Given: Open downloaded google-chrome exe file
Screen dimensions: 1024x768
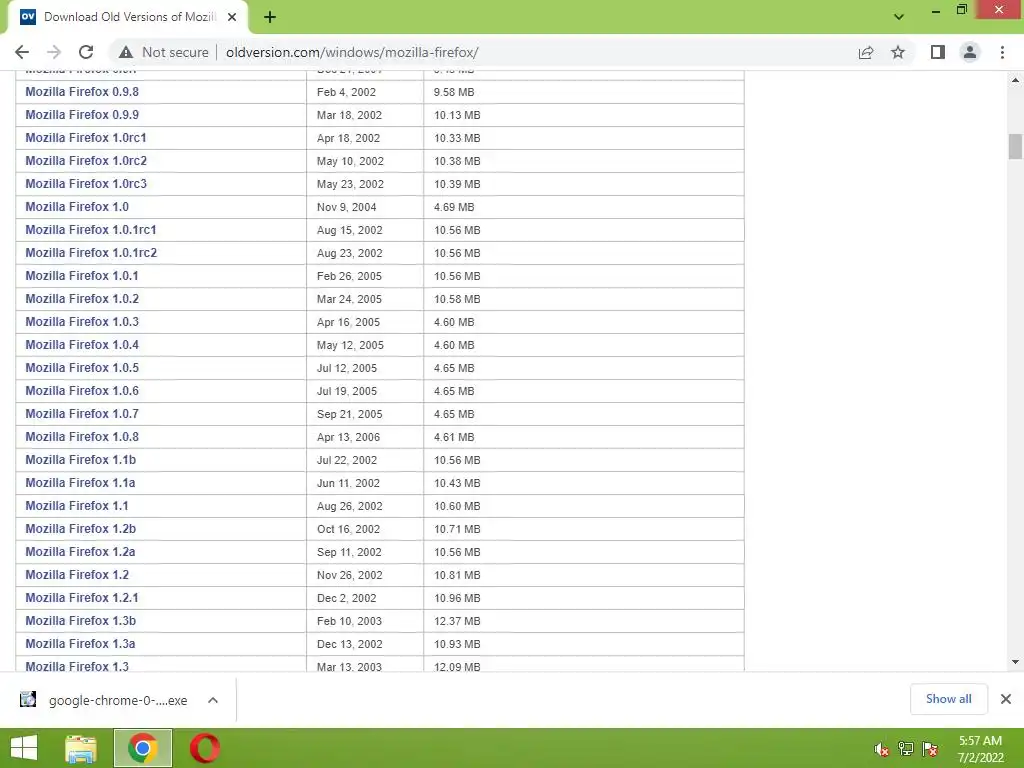Looking at the screenshot, I should [118, 700].
